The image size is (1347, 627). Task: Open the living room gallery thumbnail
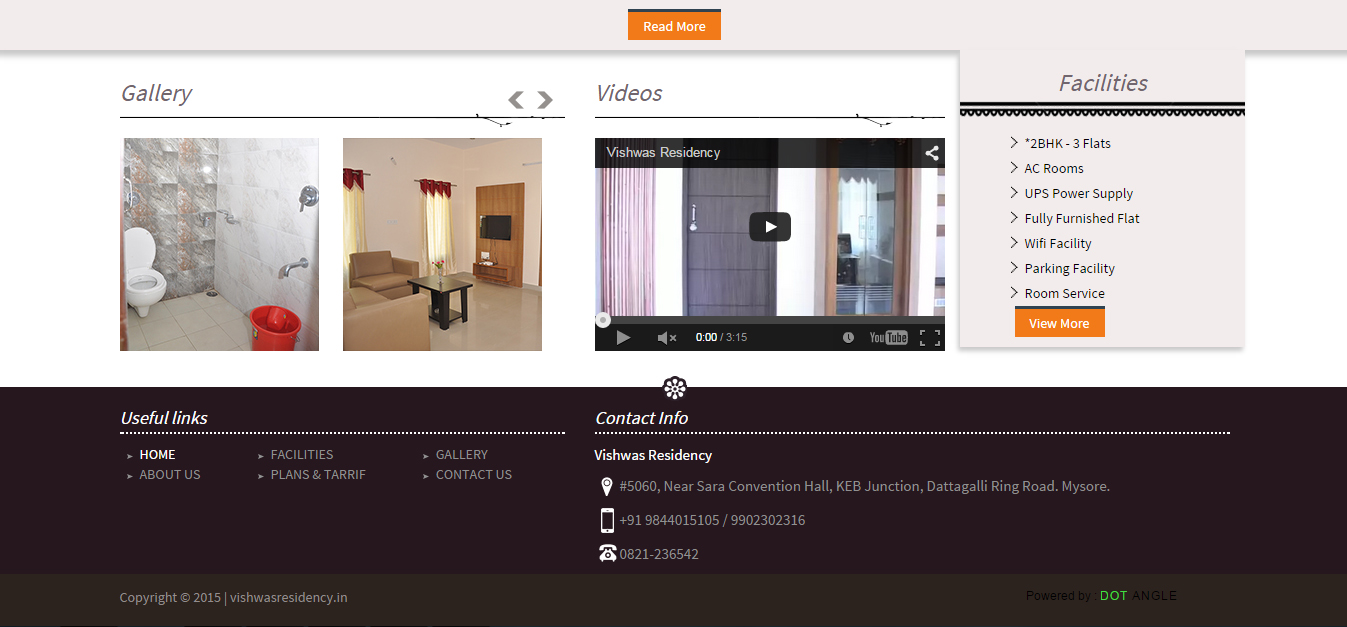442,244
